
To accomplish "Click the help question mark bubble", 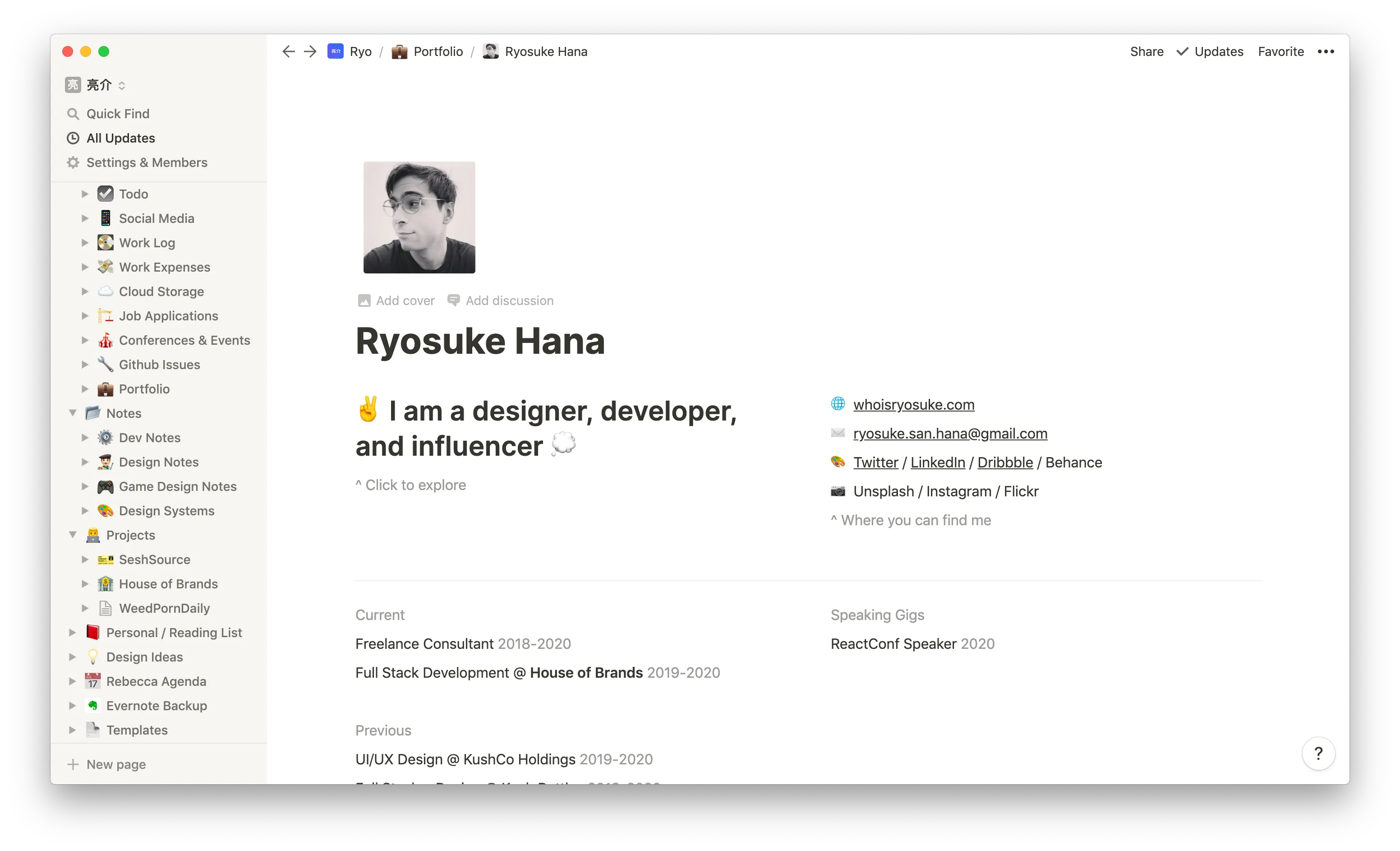I will tap(1319, 753).
